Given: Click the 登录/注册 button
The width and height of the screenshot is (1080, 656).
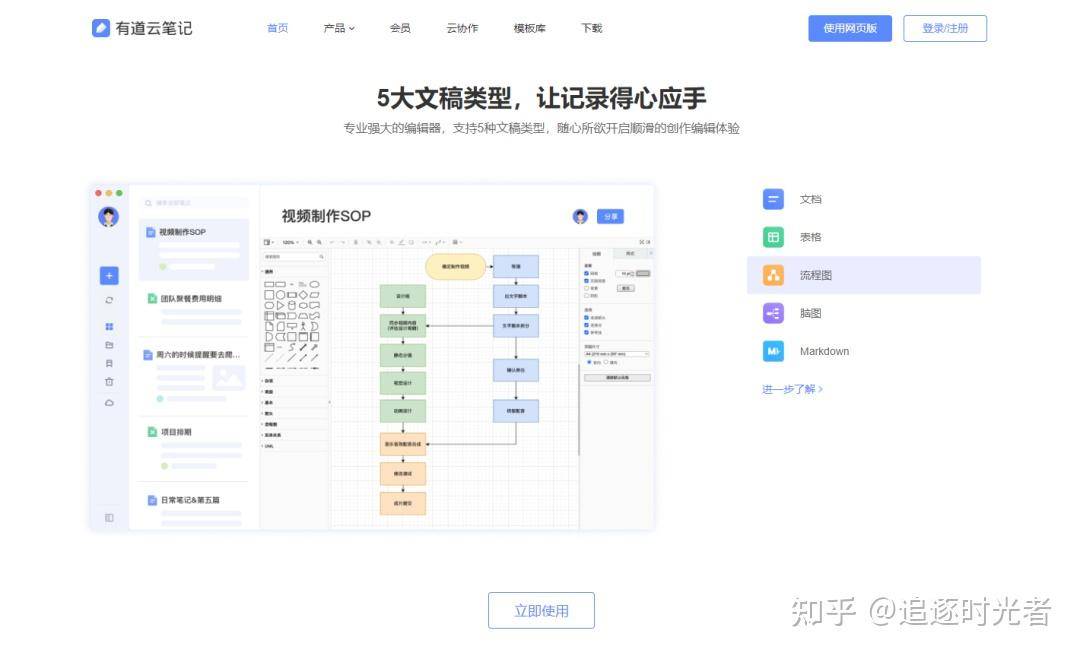Looking at the screenshot, I should tap(945, 28).
